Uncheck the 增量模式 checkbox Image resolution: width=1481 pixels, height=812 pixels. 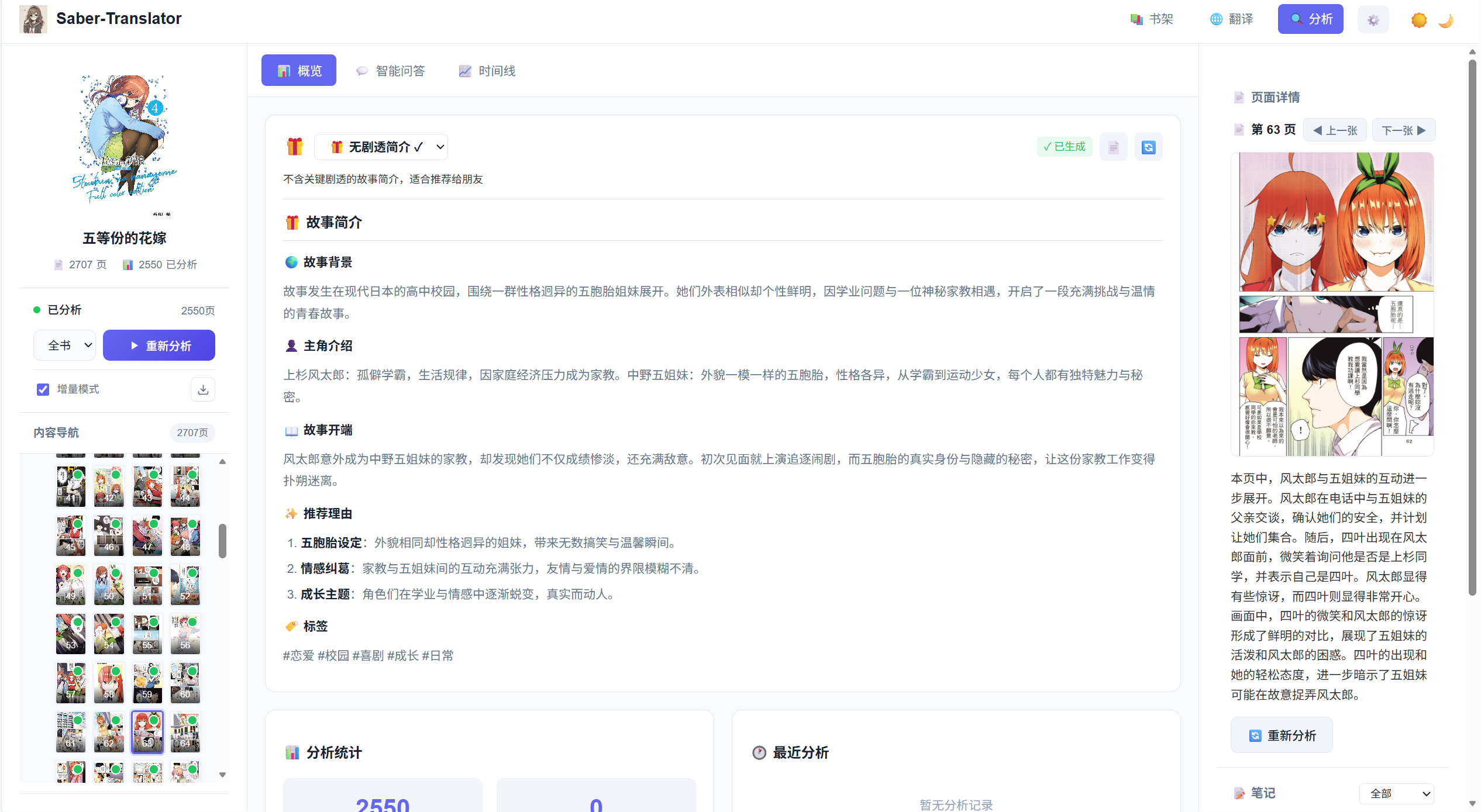(x=43, y=389)
